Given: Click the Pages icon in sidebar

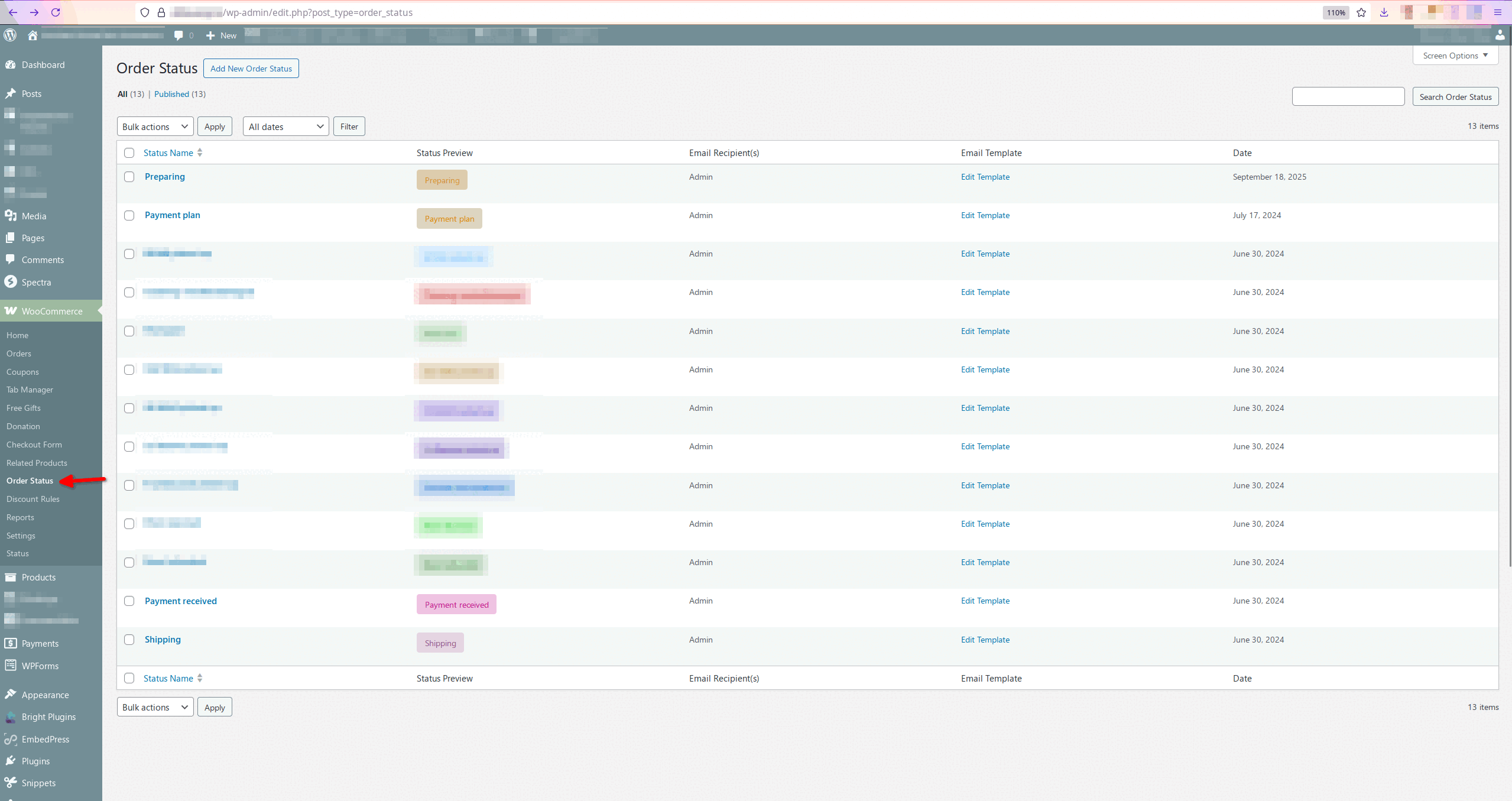Looking at the screenshot, I should pyautogui.click(x=11, y=238).
